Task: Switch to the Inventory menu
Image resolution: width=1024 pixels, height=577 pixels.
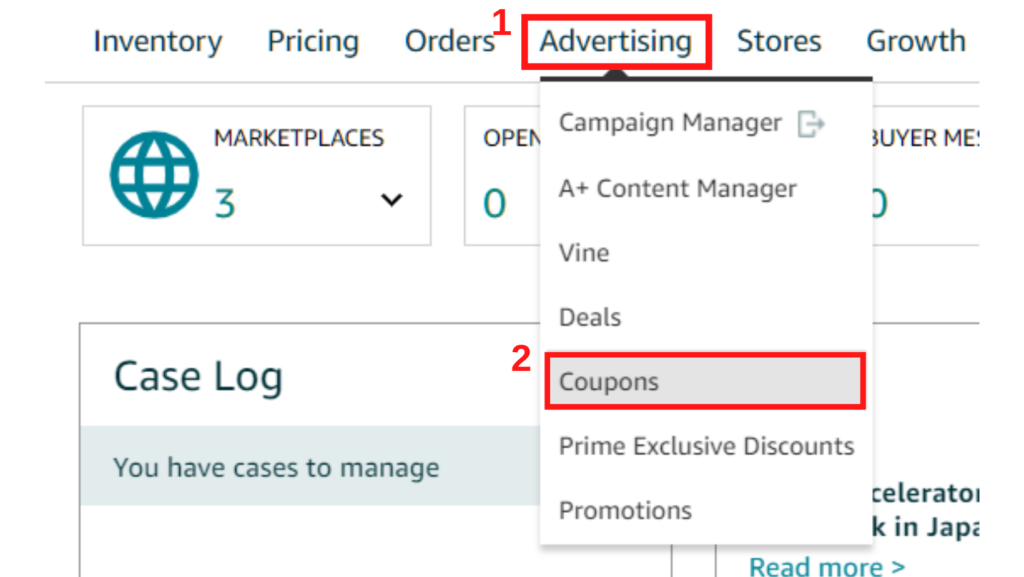Action: (x=156, y=41)
